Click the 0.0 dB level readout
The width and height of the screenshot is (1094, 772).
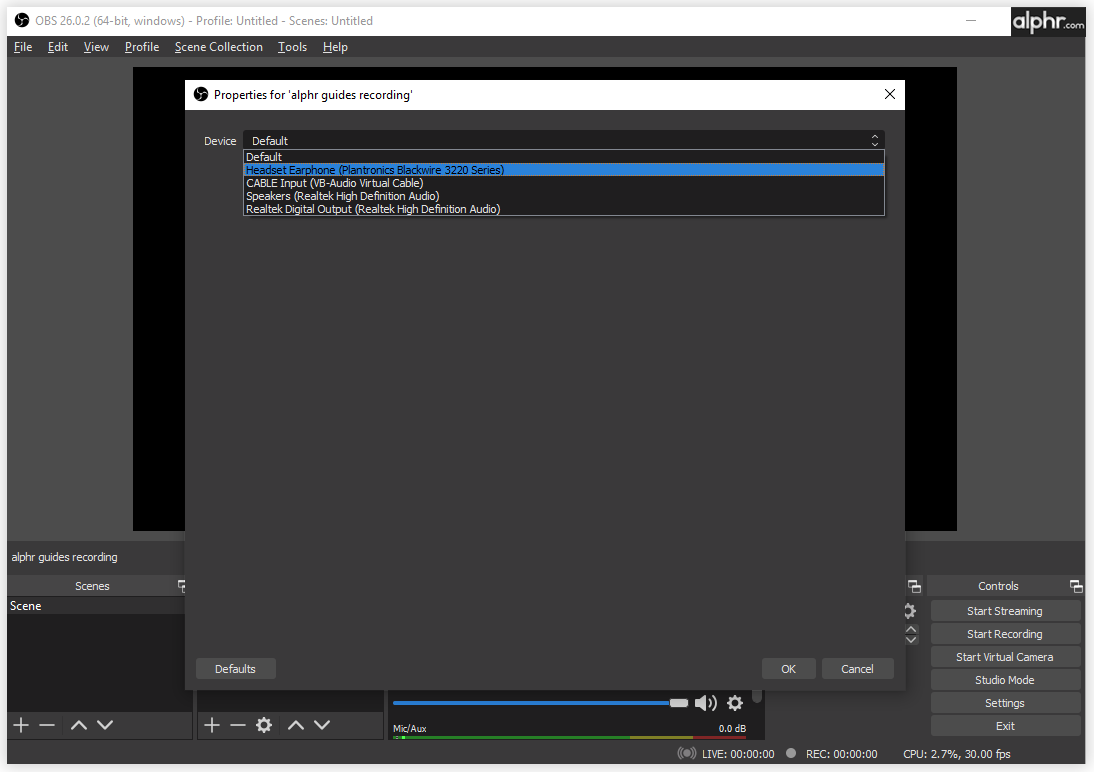click(x=732, y=728)
